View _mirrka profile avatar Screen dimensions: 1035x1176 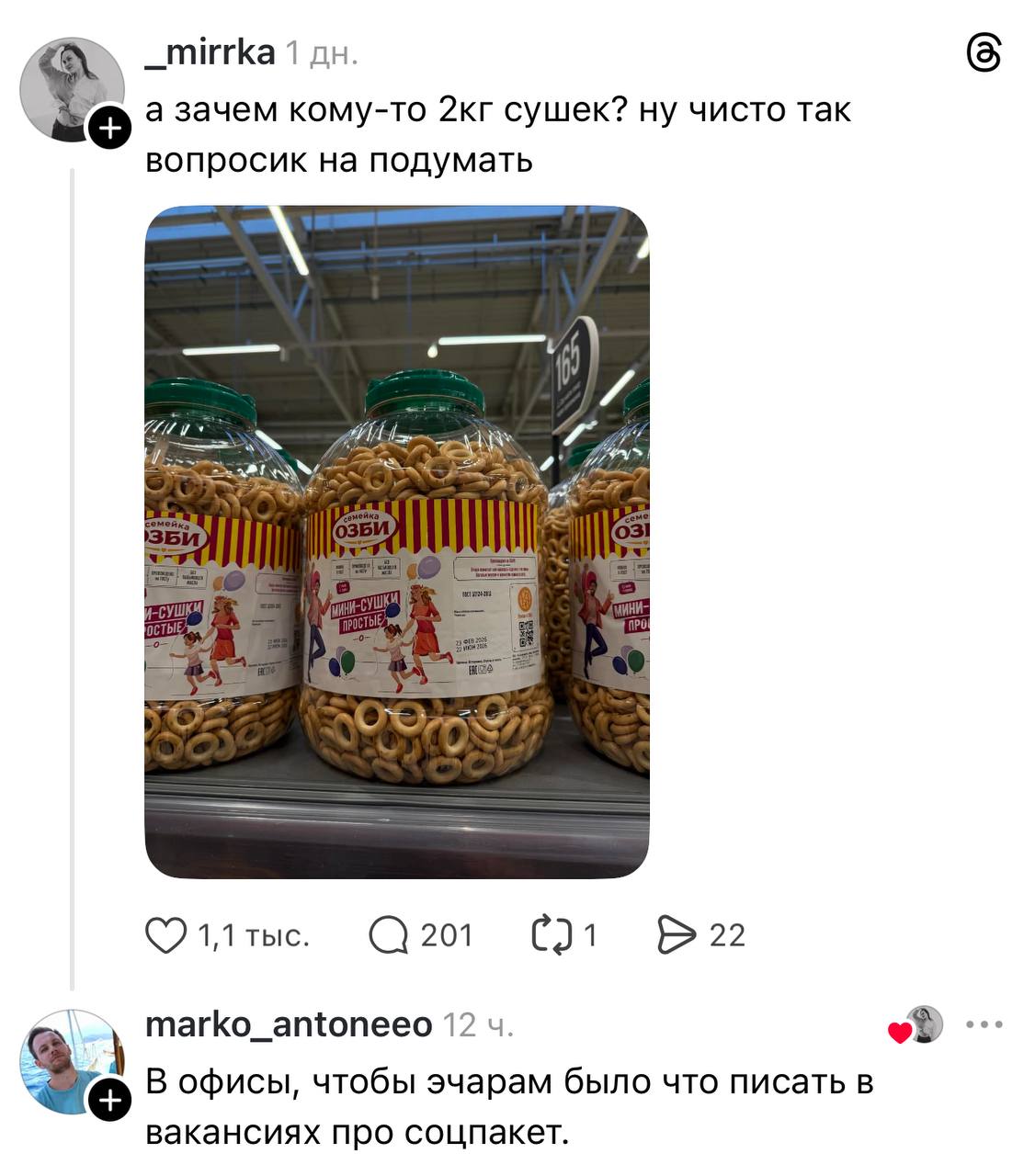(72, 89)
